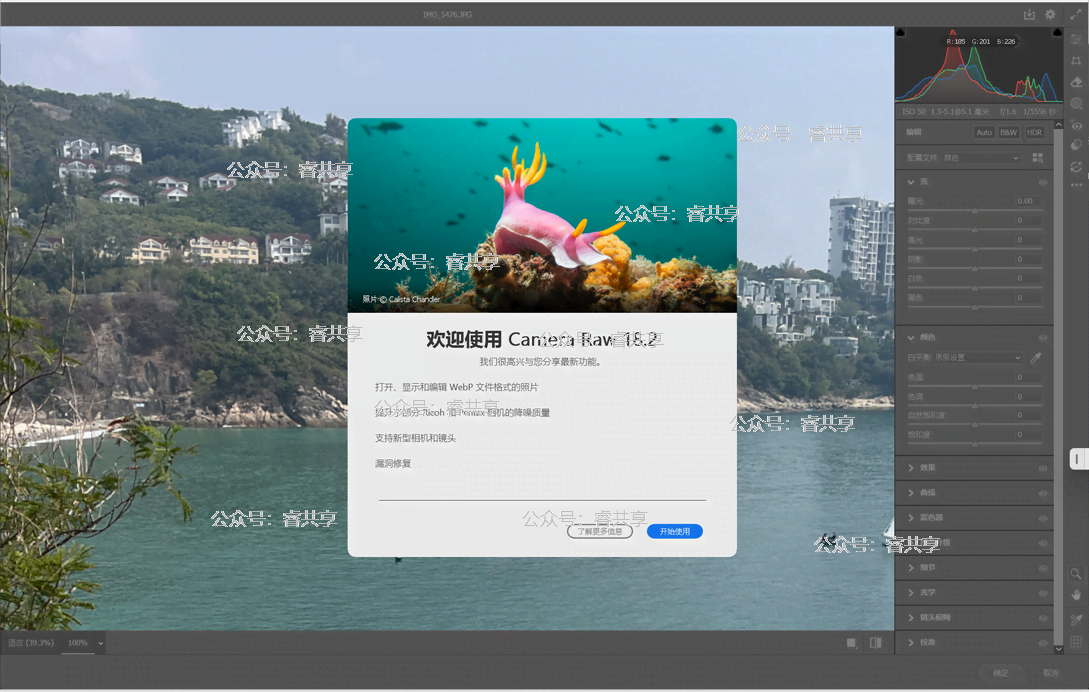Image resolution: width=1089 pixels, height=692 pixels.
Task: Open Camera Raw preferences gear
Action: click(x=1050, y=15)
